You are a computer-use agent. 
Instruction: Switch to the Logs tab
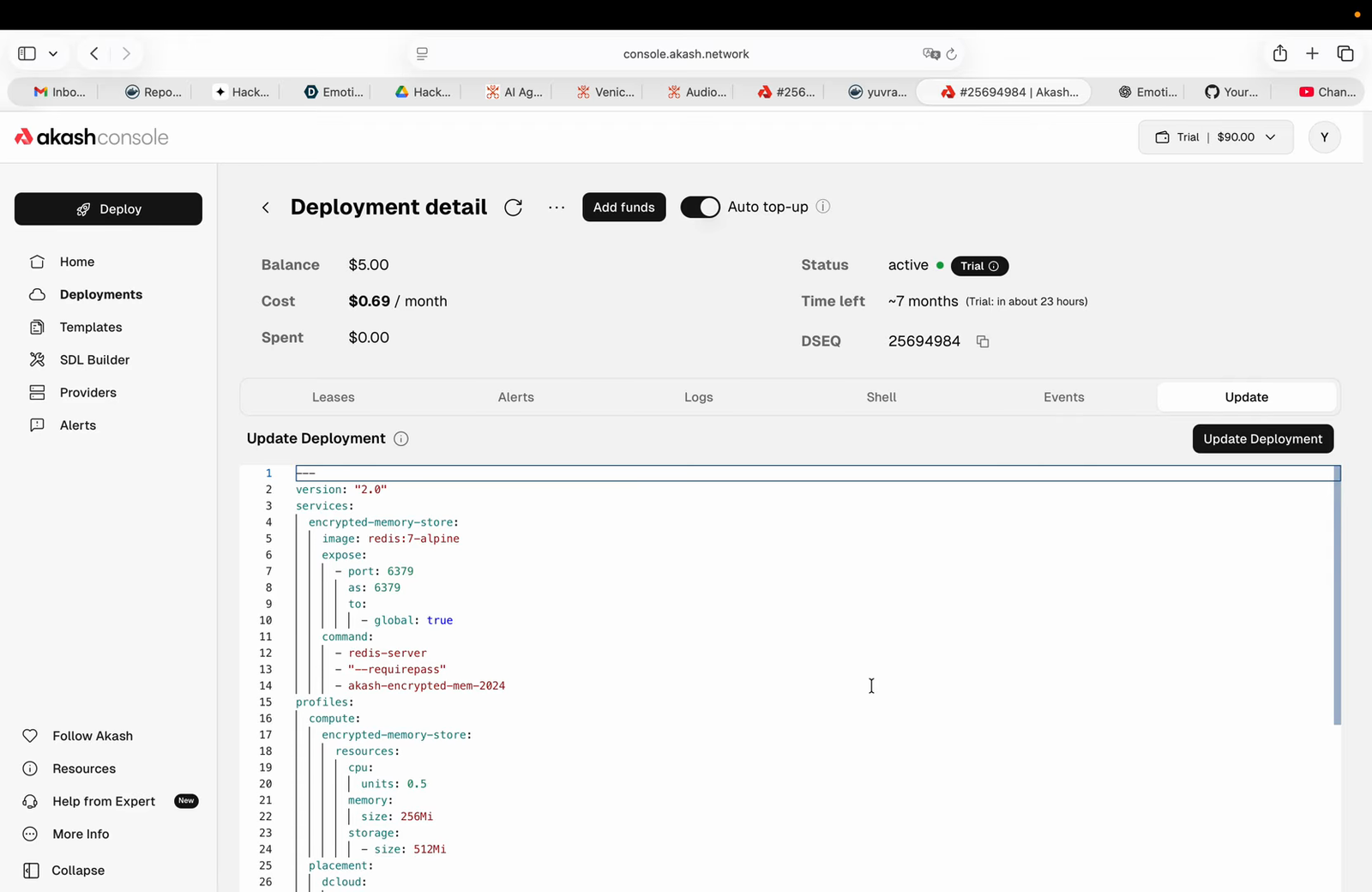pos(699,397)
